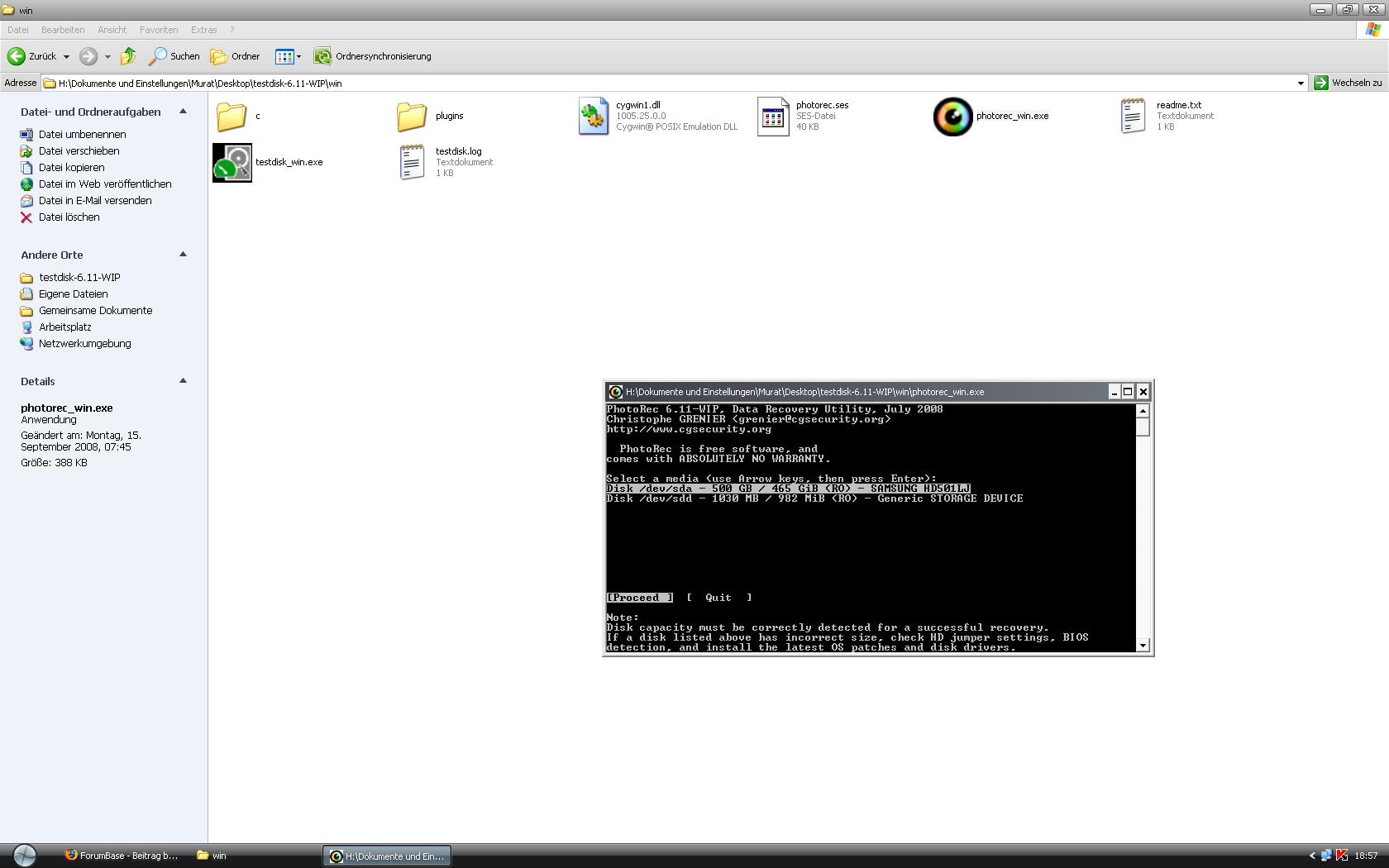Open the forward history dropdown arrow
1389x868 pixels.
(x=107, y=57)
